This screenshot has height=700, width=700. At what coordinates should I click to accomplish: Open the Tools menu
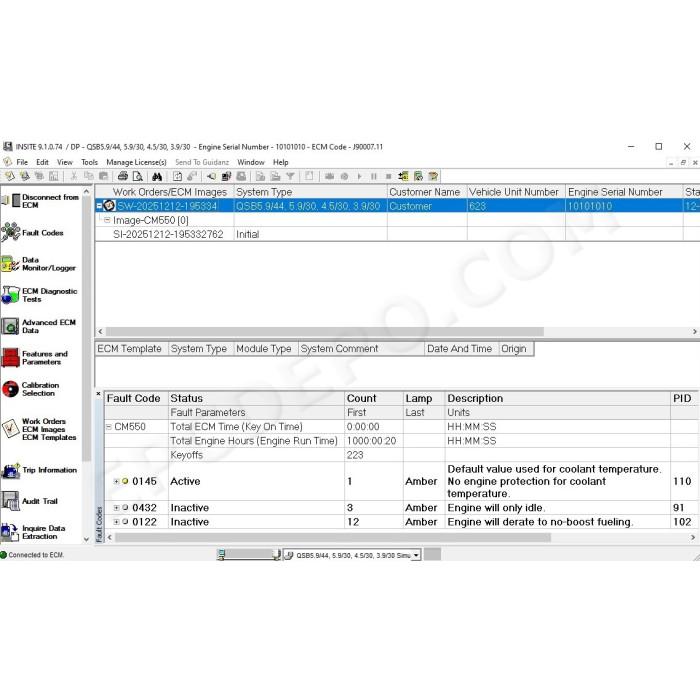tap(89, 162)
